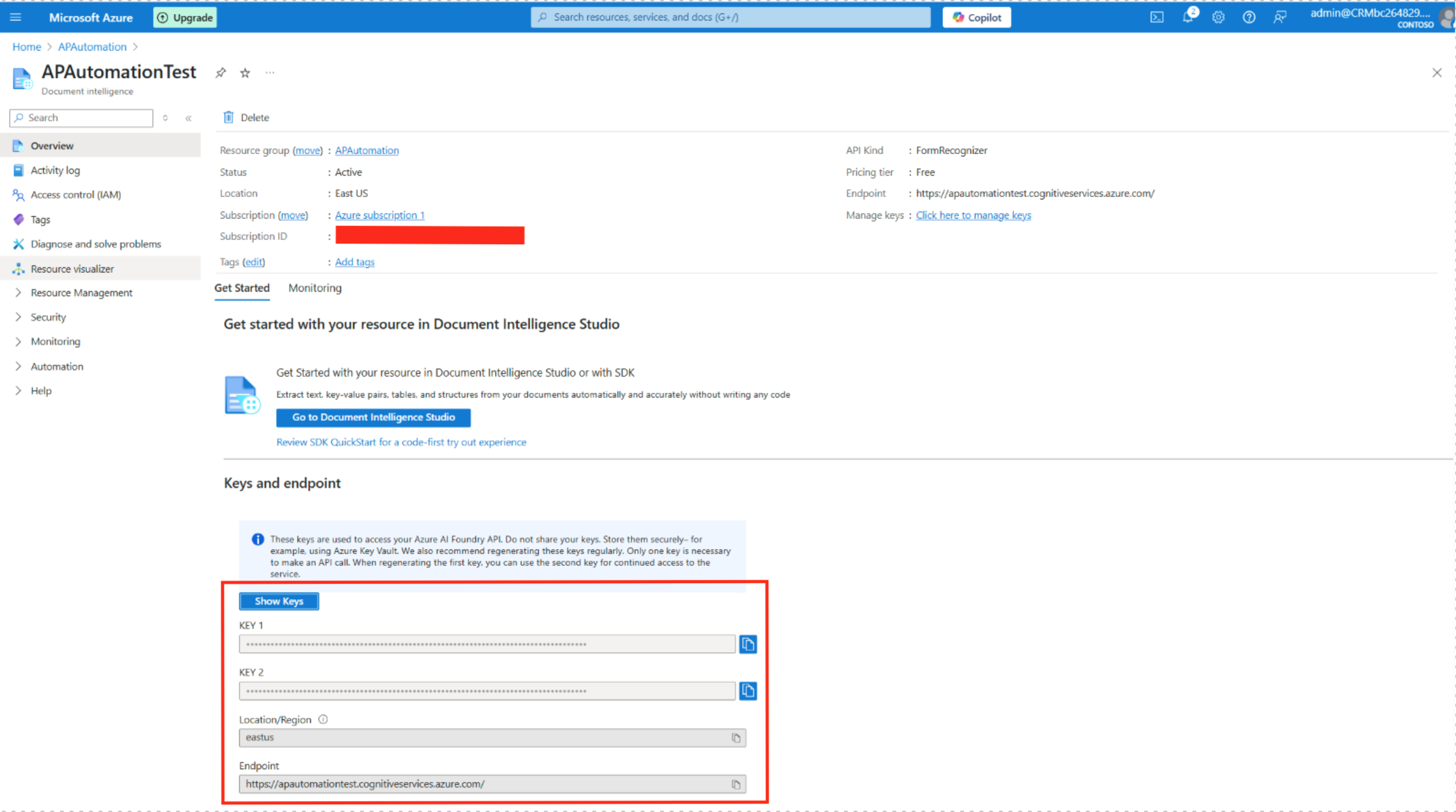
Task: Open the Copilot button
Action: pos(976,17)
